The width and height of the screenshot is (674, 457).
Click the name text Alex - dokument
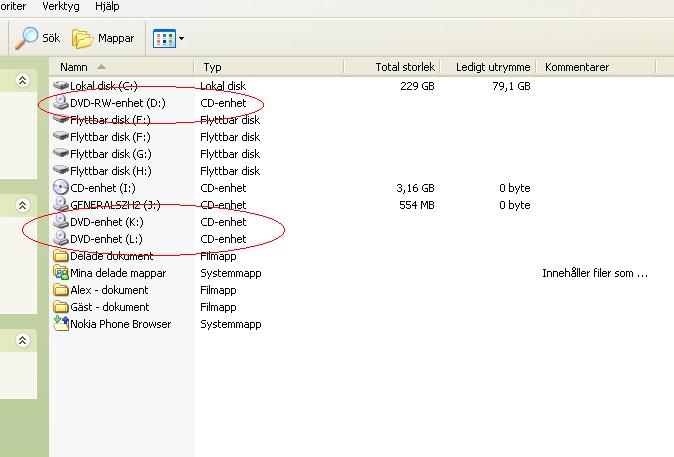(109, 290)
